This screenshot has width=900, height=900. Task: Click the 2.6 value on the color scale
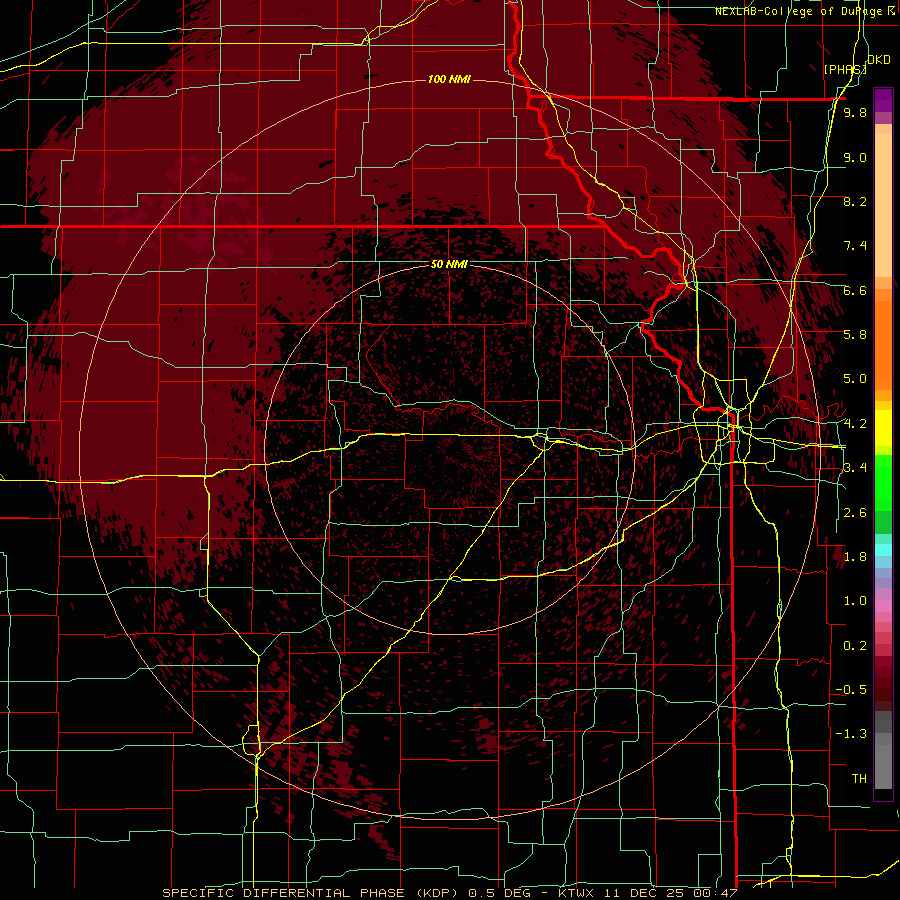(x=855, y=513)
